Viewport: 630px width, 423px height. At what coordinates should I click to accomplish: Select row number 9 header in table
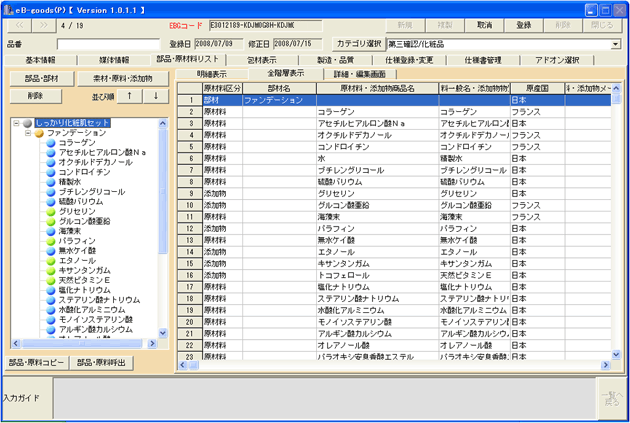point(190,194)
